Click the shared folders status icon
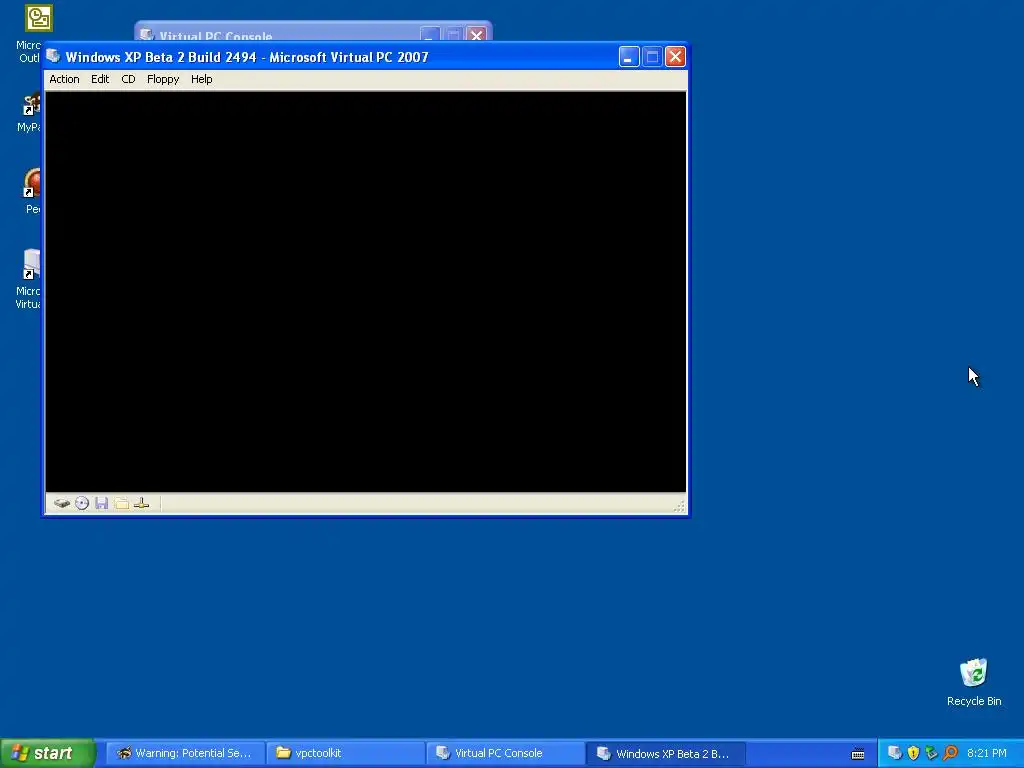 tap(121, 504)
